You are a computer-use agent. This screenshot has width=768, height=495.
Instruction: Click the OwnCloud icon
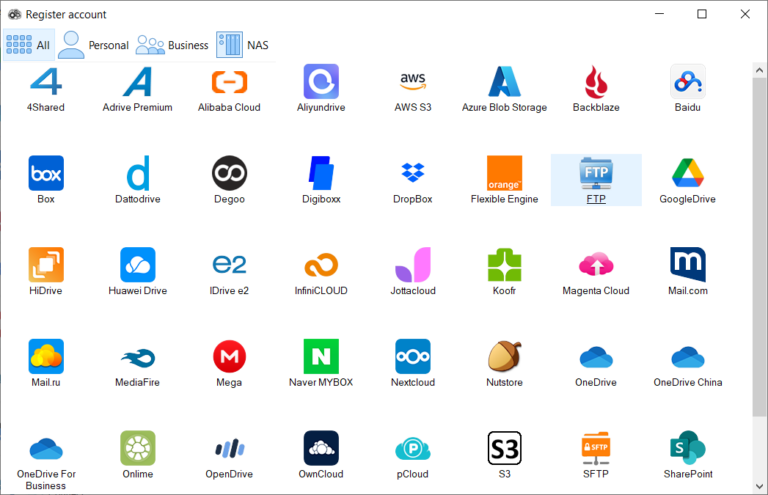click(x=321, y=448)
